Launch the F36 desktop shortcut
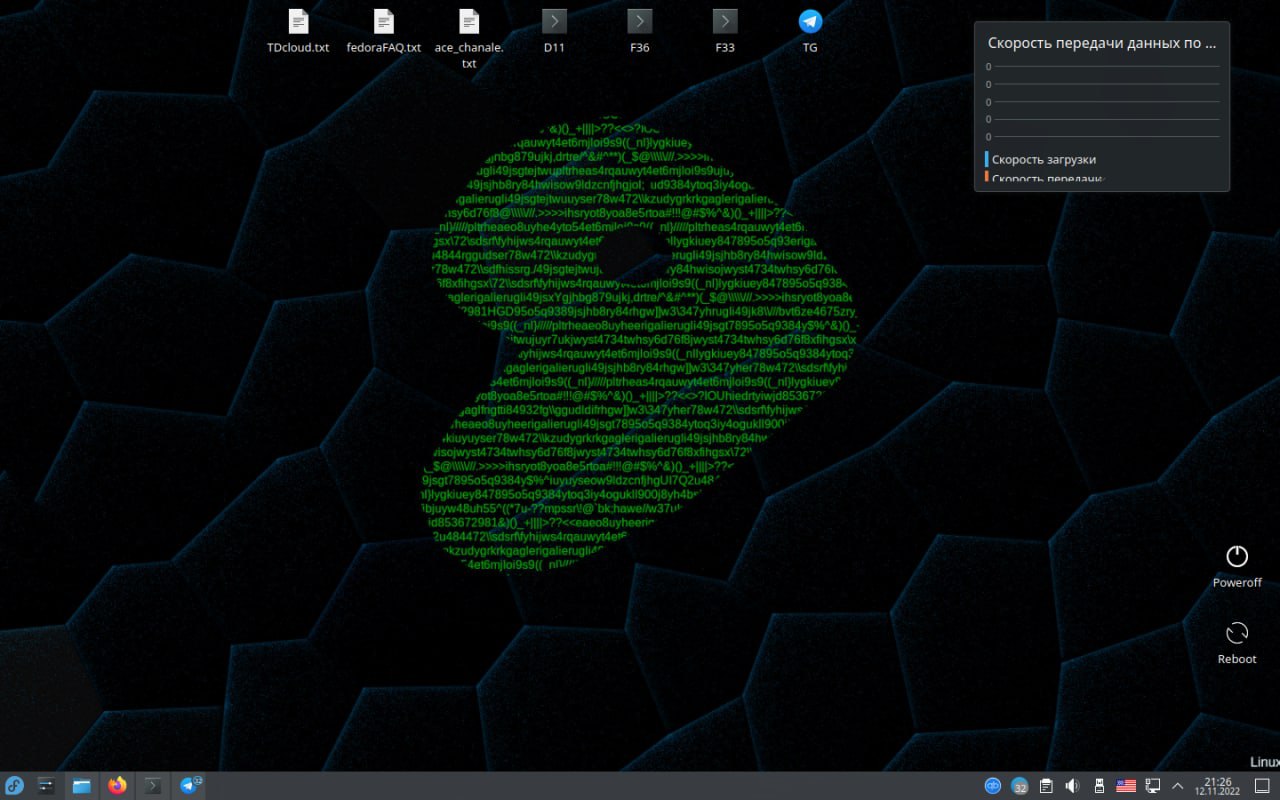 pyautogui.click(x=640, y=22)
